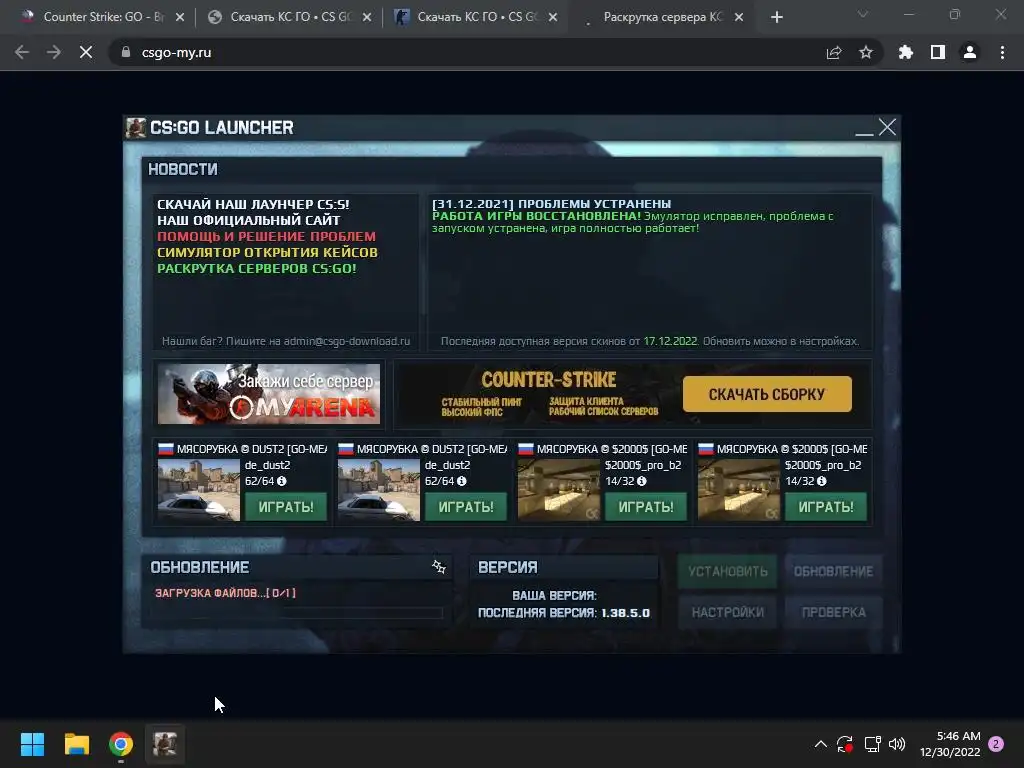View site lock information icon
The image size is (1024, 768).
[x=126, y=52]
